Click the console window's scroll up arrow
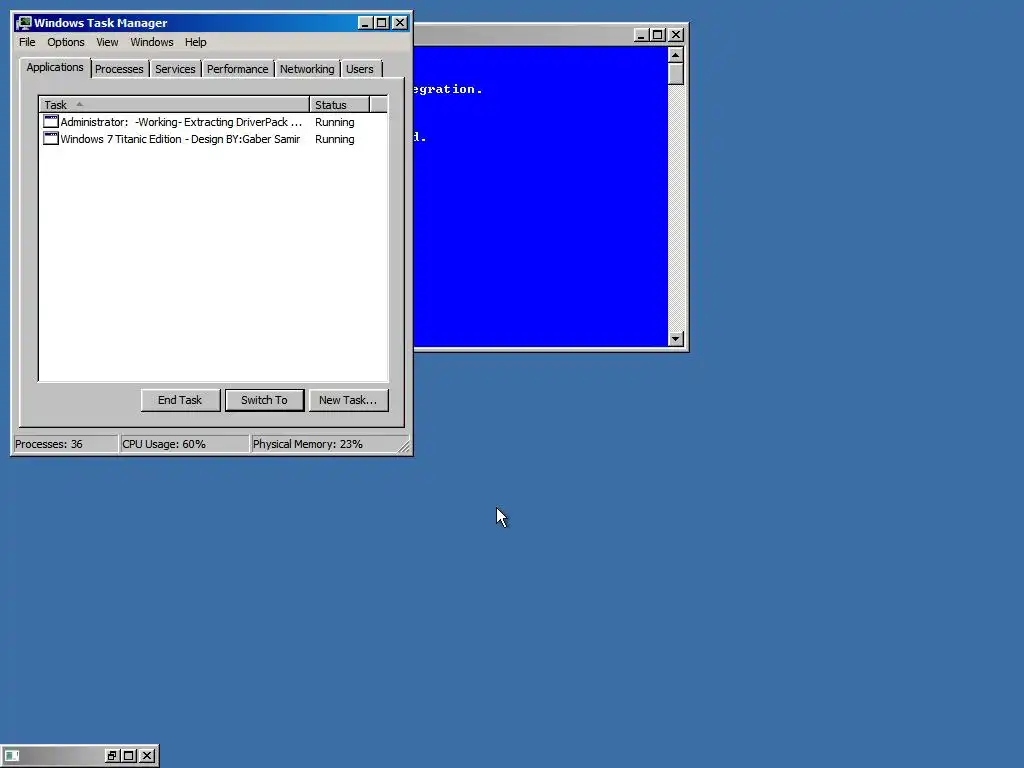1024x768 pixels. point(675,54)
